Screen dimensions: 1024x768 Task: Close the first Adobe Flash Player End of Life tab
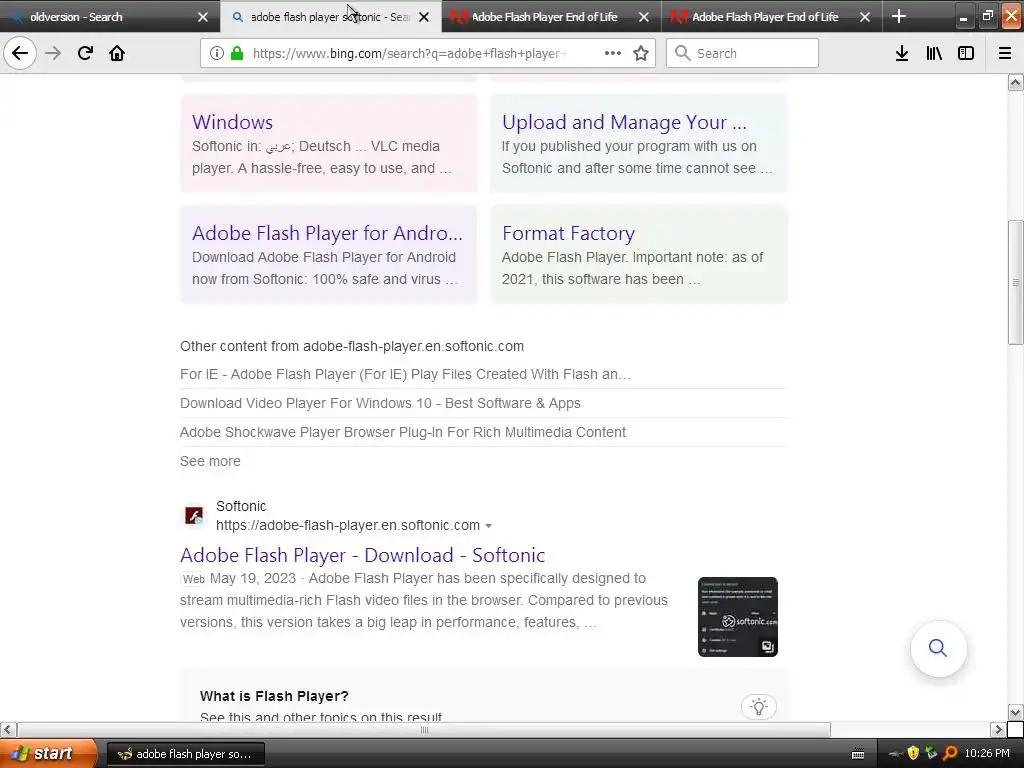(x=644, y=17)
